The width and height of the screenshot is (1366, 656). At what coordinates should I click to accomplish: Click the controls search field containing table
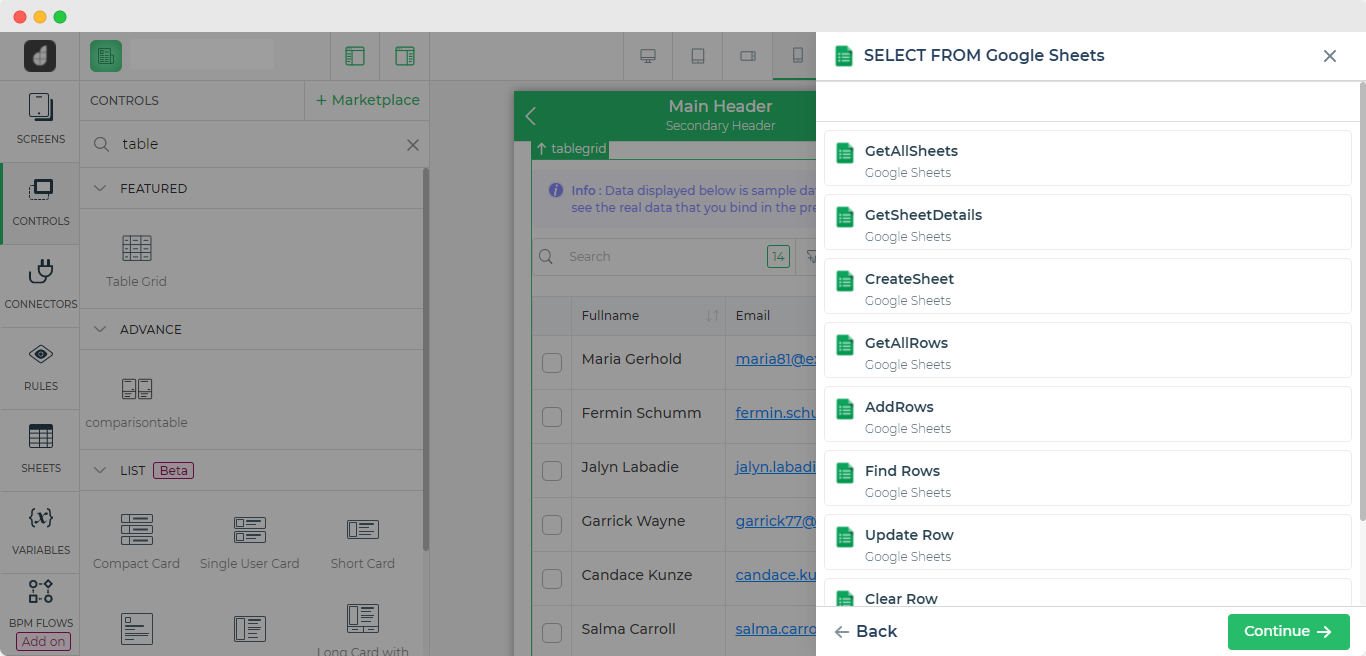(256, 145)
